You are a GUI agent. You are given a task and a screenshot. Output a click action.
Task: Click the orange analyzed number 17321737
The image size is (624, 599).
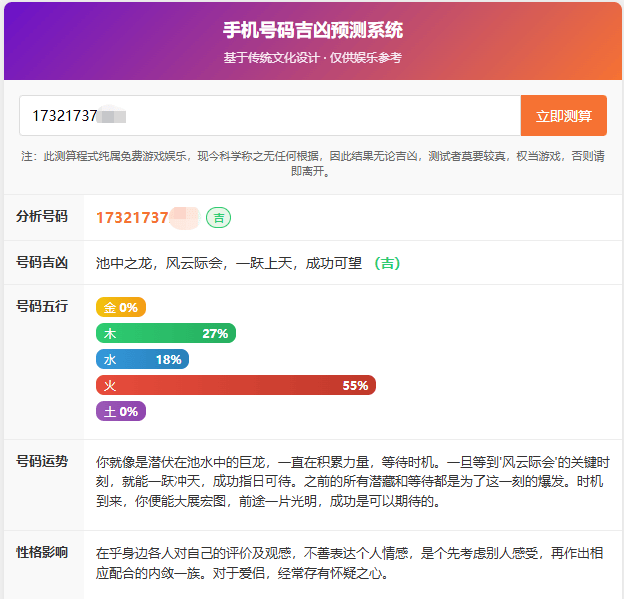point(132,218)
